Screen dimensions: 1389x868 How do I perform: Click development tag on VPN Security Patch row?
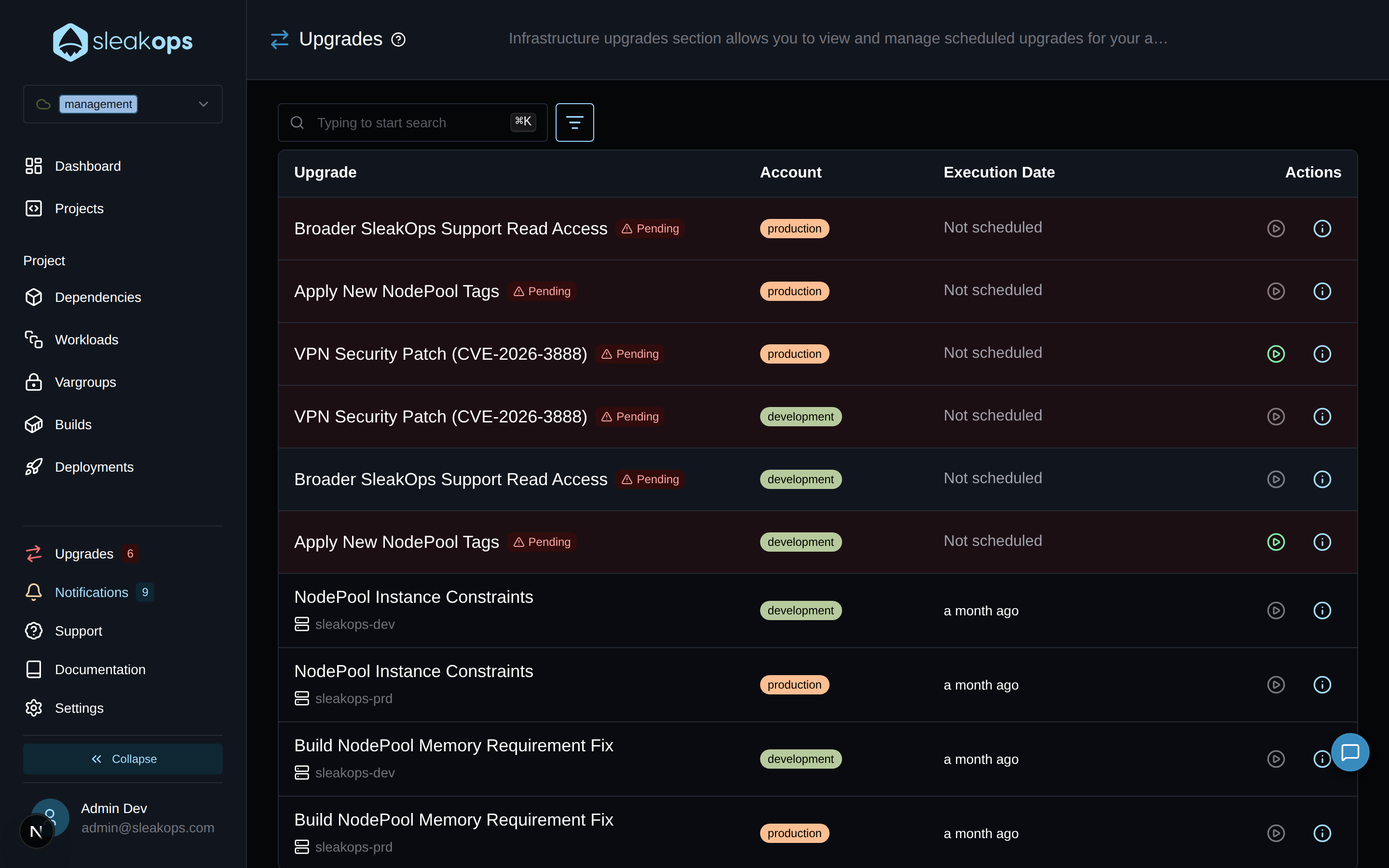tap(801, 416)
